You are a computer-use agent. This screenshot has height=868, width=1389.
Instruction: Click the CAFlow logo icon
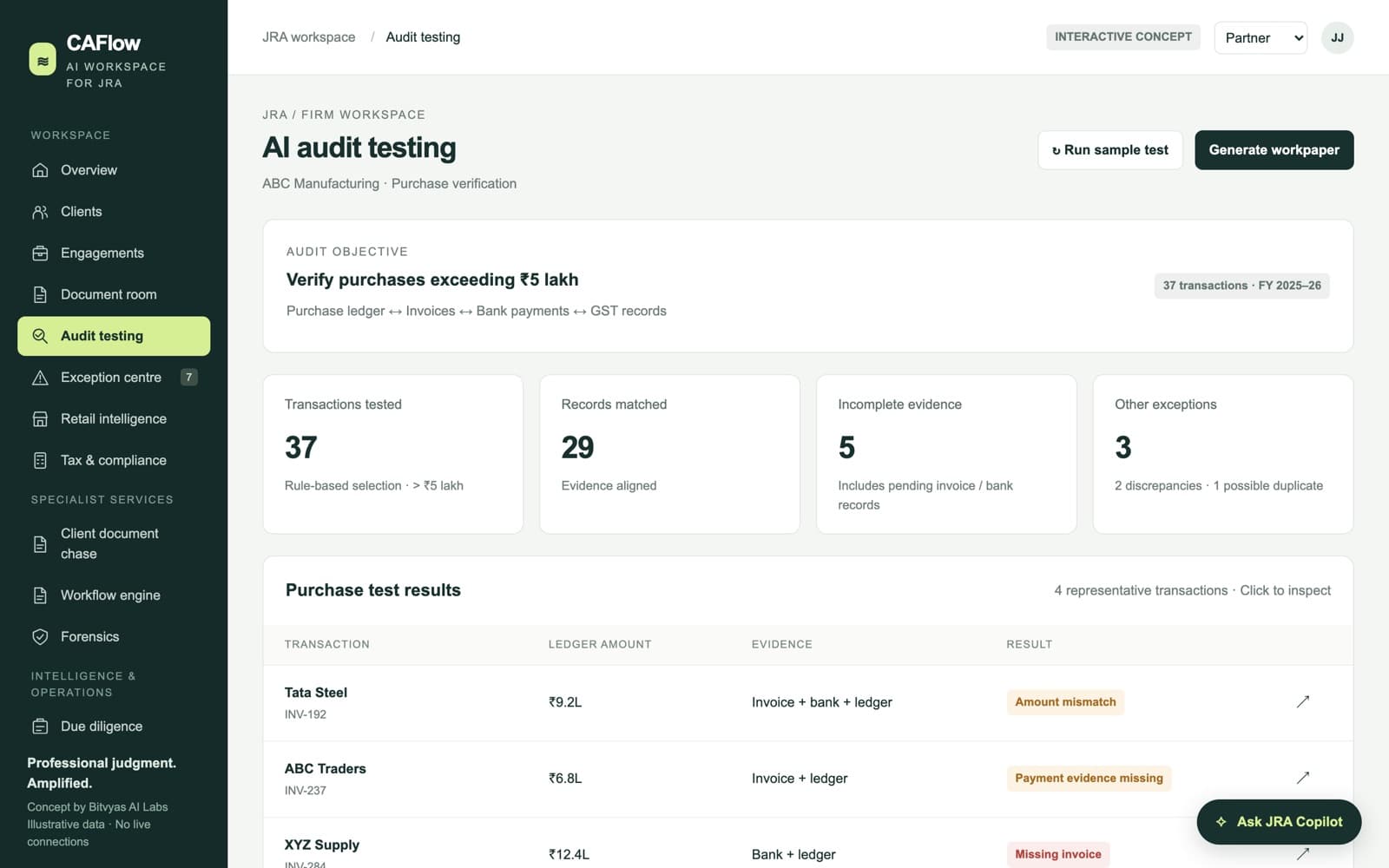pos(43,60)
